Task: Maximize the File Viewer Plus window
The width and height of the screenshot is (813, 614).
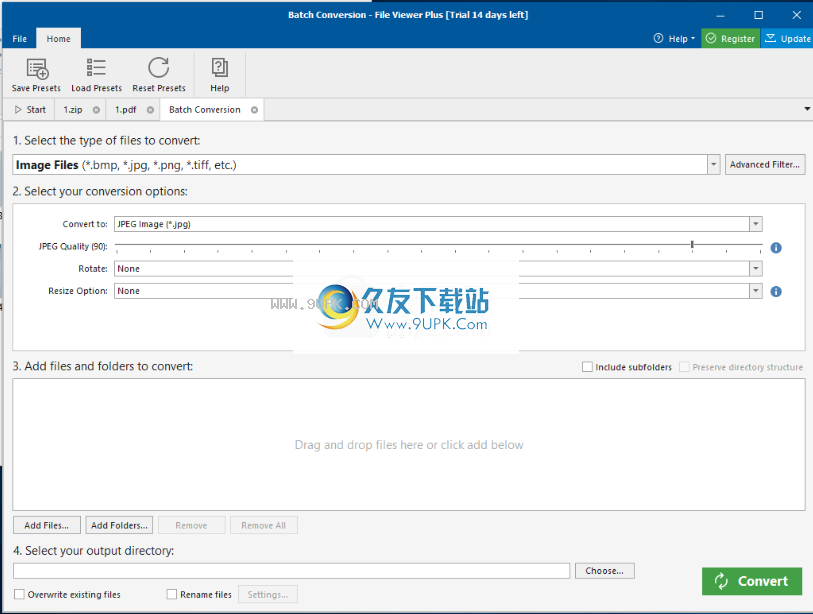Action: (759, 15)
